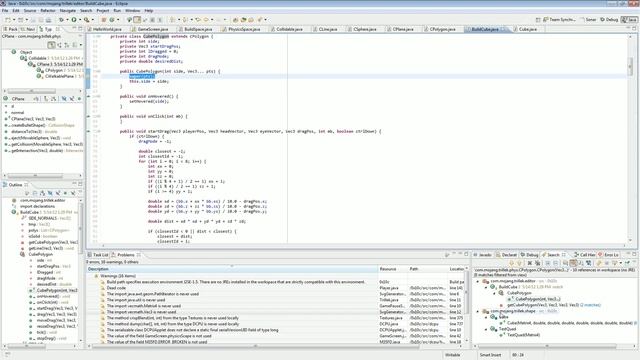Select CubePolygon class in Outline

[x=40, y=254]
